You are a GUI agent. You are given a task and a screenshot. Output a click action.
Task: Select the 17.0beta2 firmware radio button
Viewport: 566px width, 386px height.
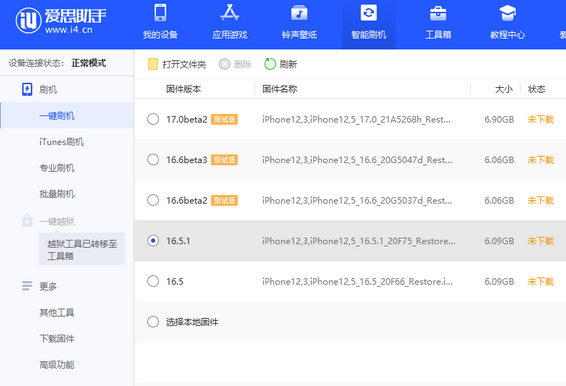coord(153,119)
